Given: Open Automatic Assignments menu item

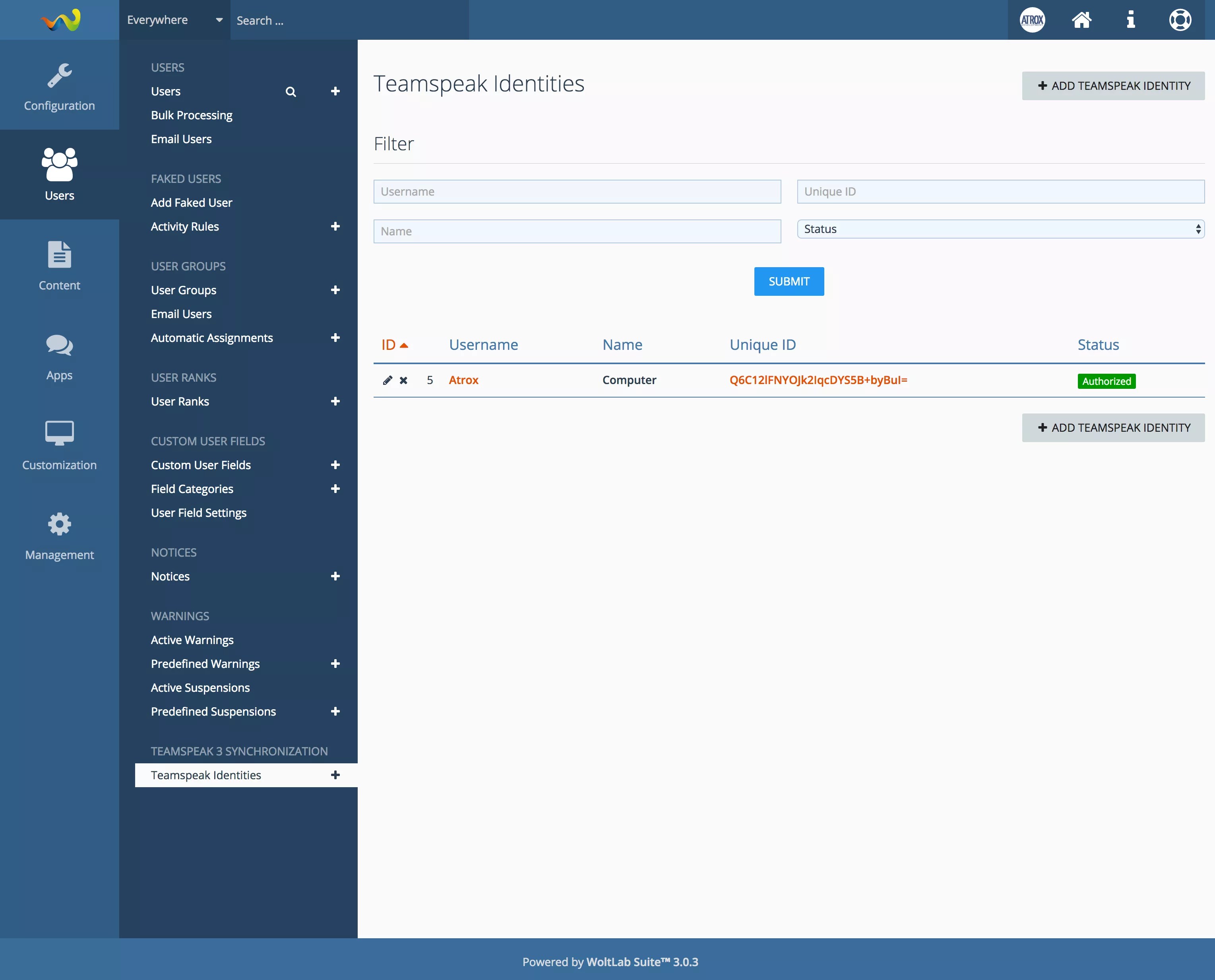Looking at the screenshot, I should [x=211, y=338].
